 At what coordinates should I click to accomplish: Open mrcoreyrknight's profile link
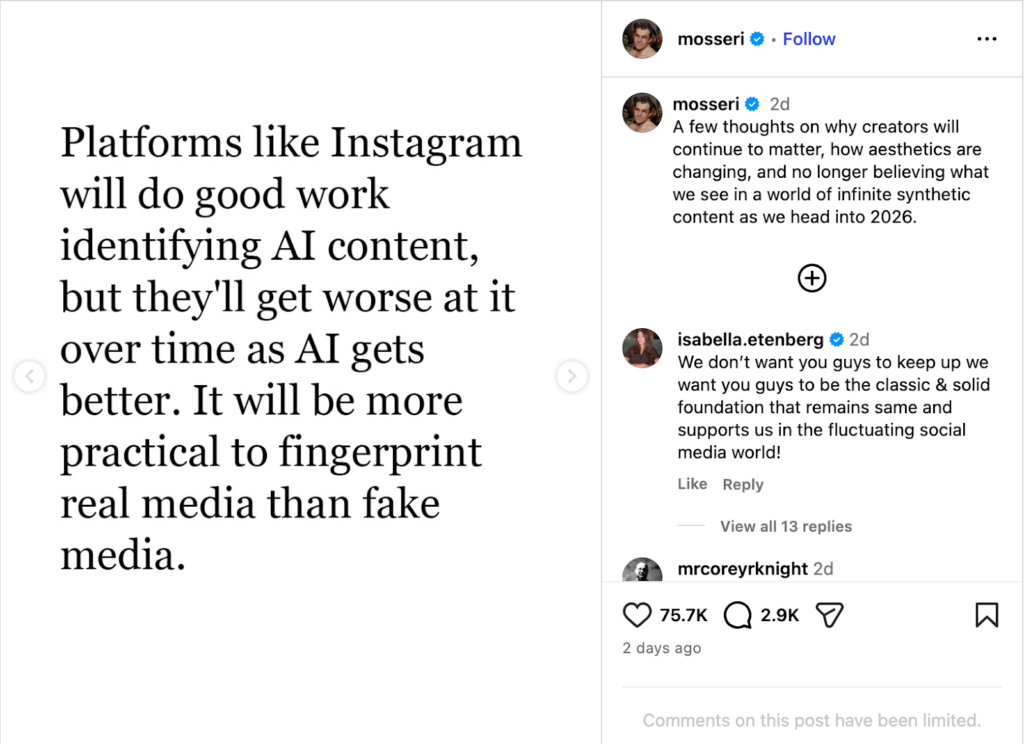(x=742, y=569)
